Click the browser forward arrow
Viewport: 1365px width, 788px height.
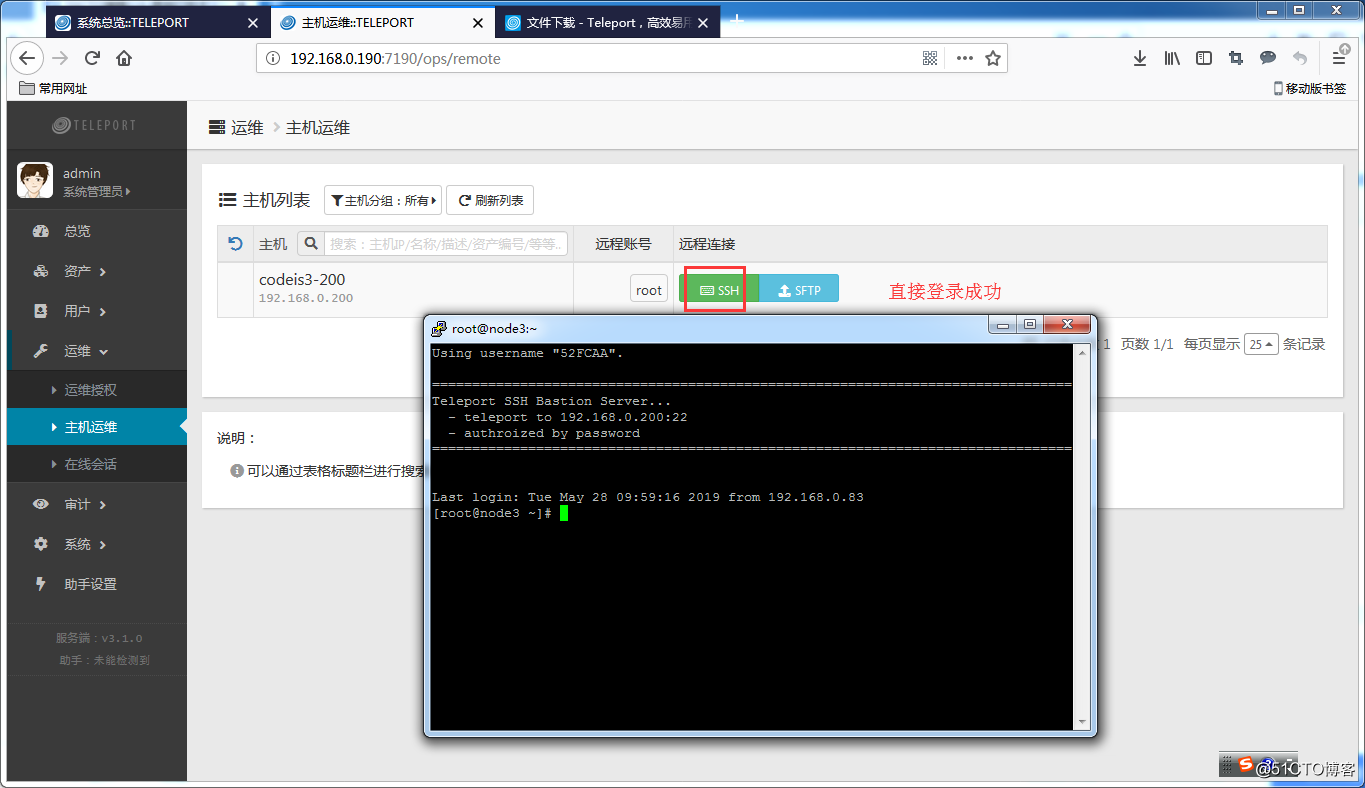click(60, 58)
